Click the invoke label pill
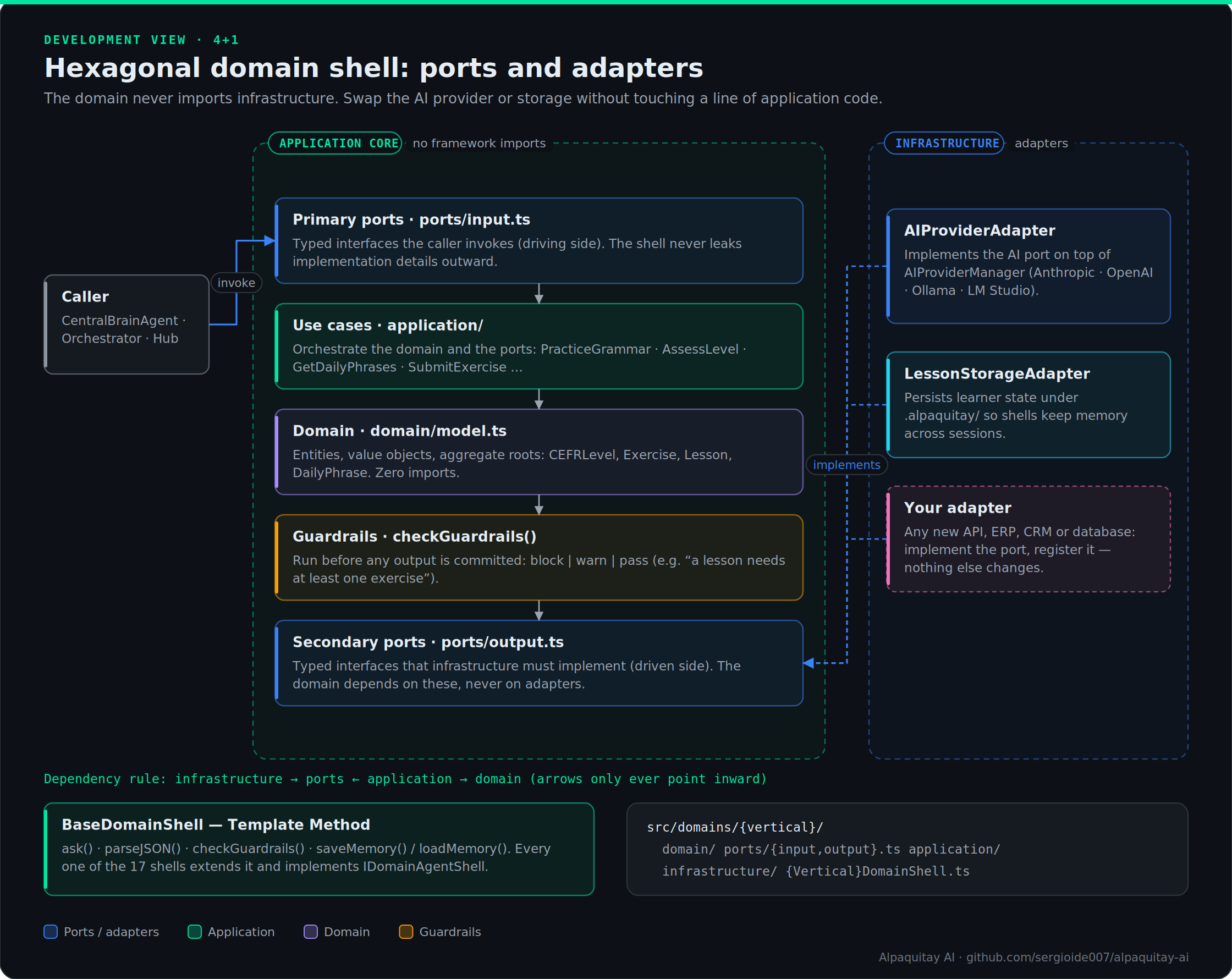Image resolution: width=1232 pixels, height=979 pixels. tap(237, 283)
